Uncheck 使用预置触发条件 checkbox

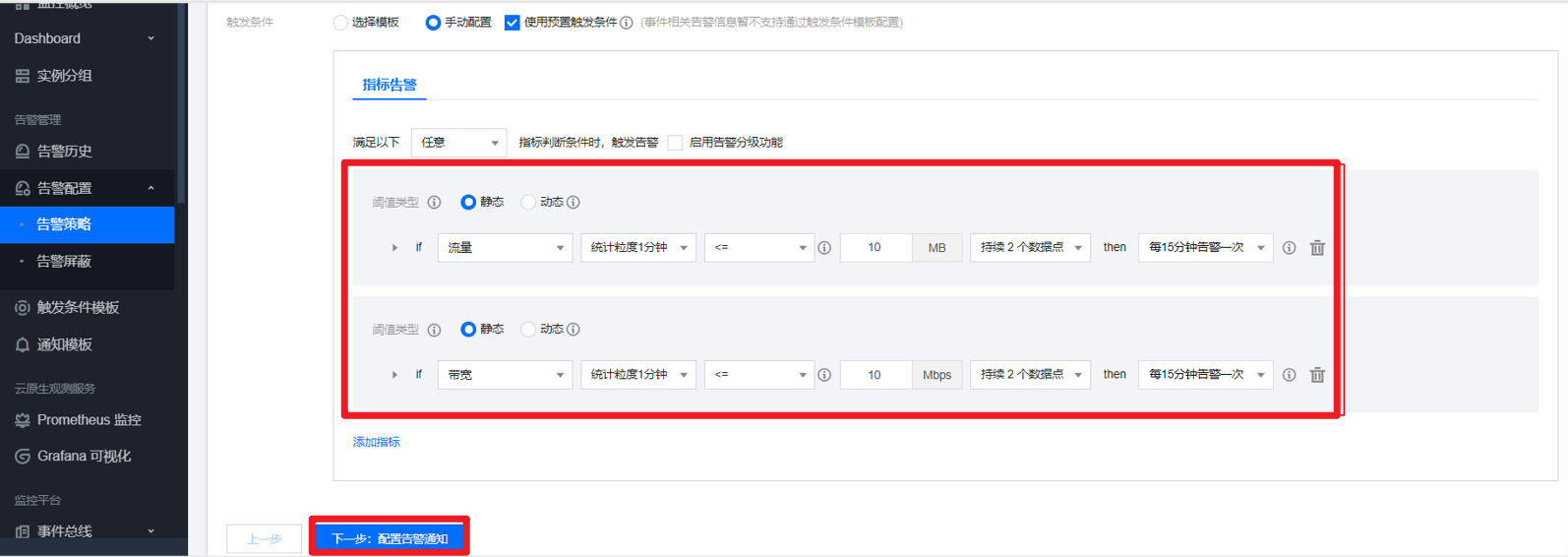[513, 23]
